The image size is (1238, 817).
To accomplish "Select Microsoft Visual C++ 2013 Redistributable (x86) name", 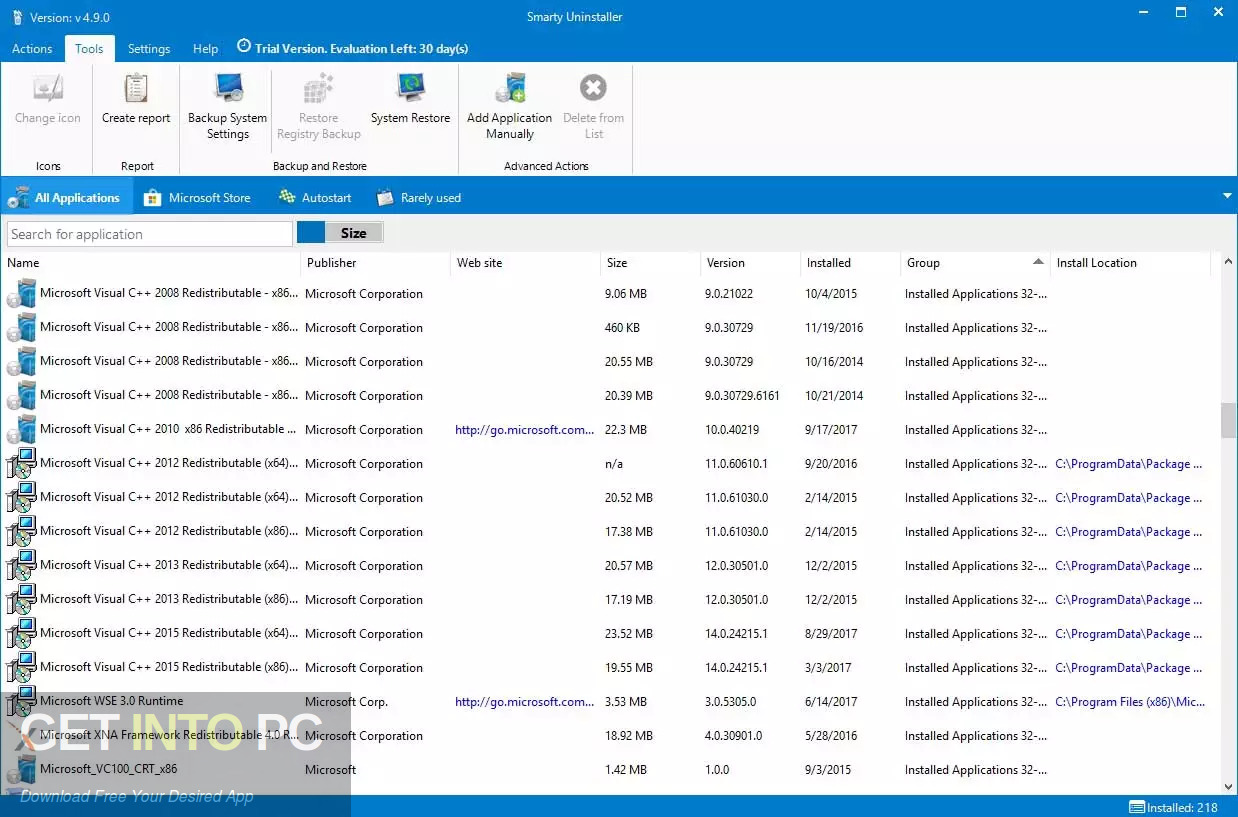I will click(x=169, y=599).
